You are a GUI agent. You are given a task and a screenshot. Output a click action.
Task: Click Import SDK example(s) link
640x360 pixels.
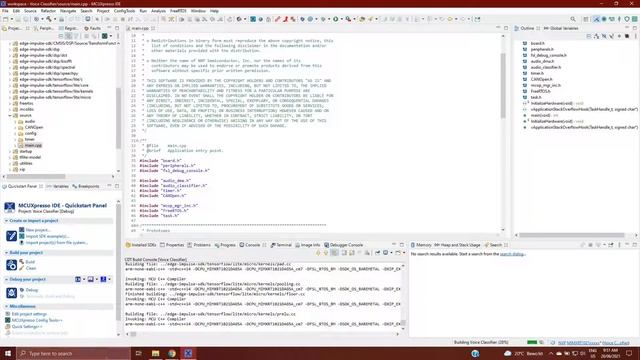click(x=47, y=236)
